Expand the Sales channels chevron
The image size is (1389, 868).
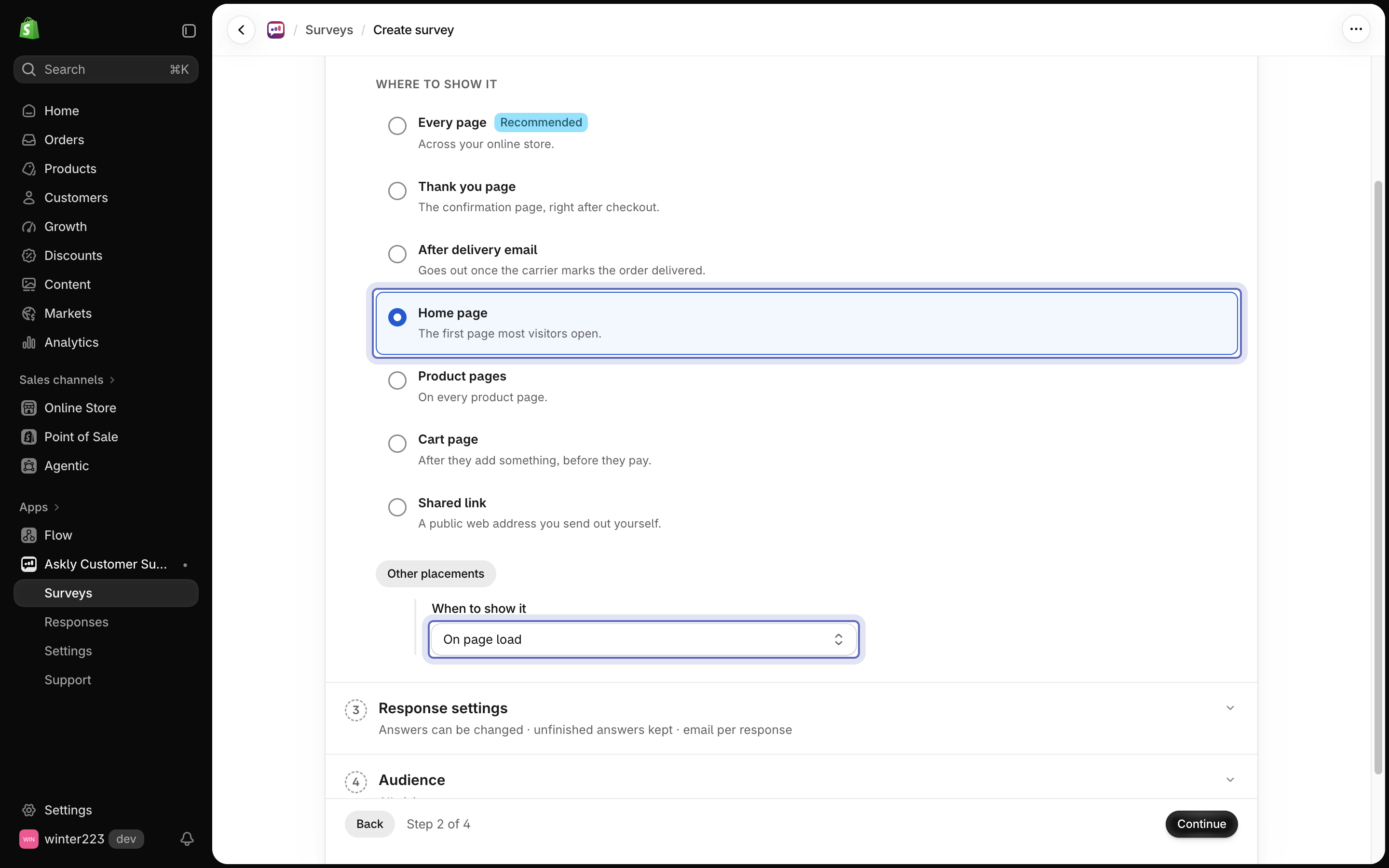[112, 380]
